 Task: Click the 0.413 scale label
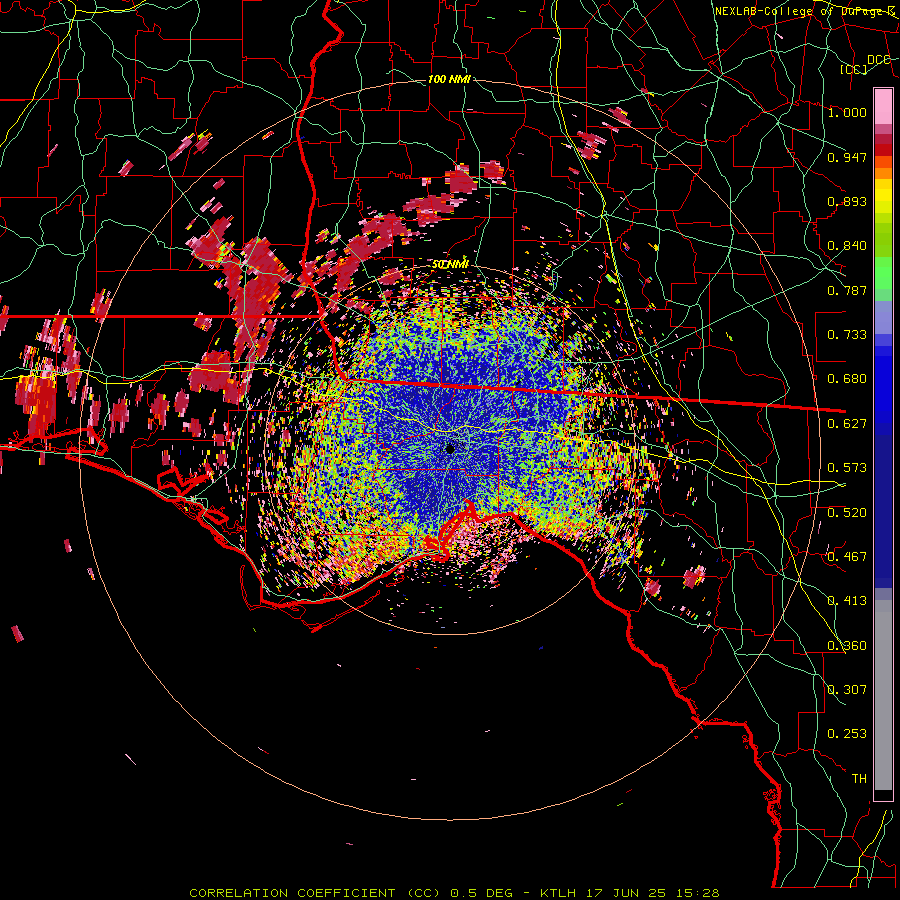click(x=847, y=601)
